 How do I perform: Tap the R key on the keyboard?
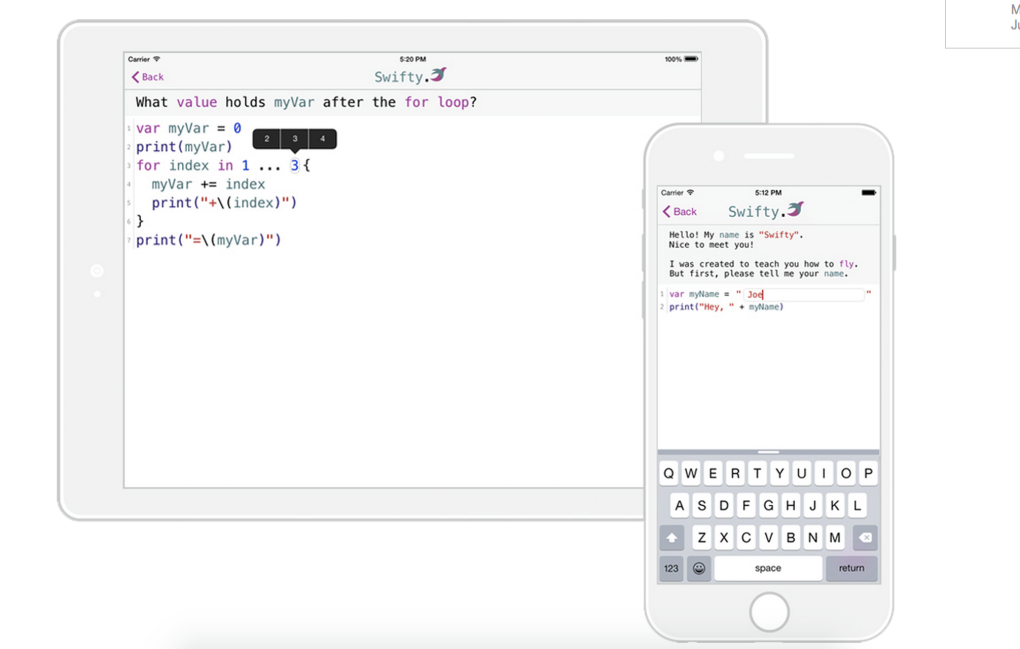click(735, 473)
